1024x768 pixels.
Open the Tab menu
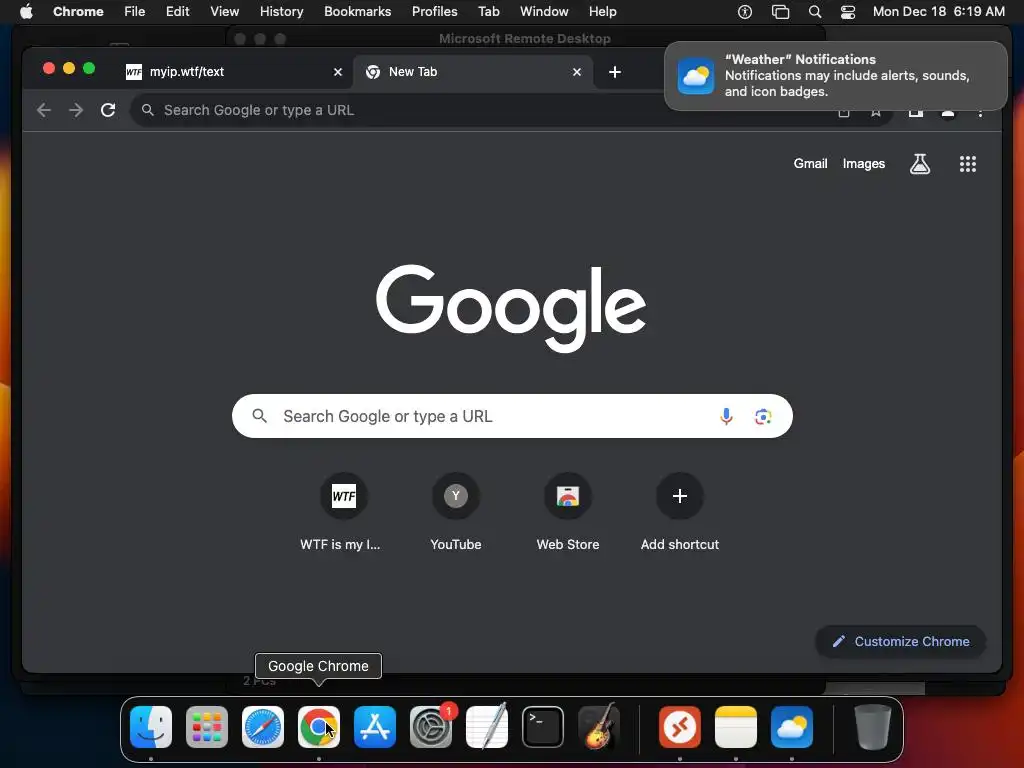point(488,11)
